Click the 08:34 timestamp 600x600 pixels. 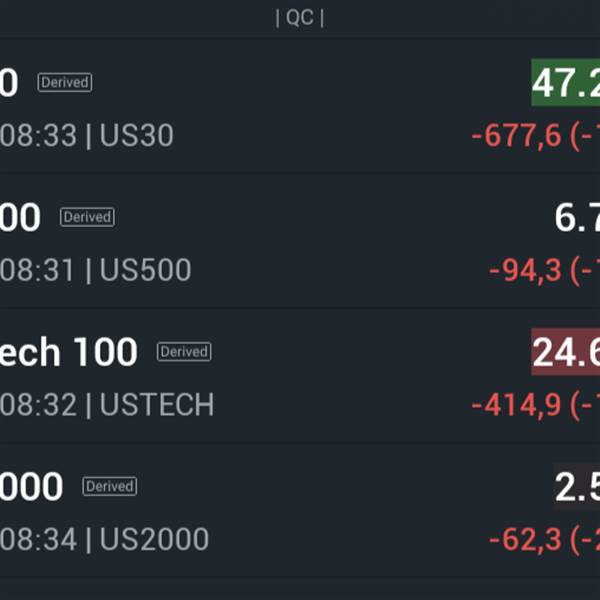(x=38, y=540)
